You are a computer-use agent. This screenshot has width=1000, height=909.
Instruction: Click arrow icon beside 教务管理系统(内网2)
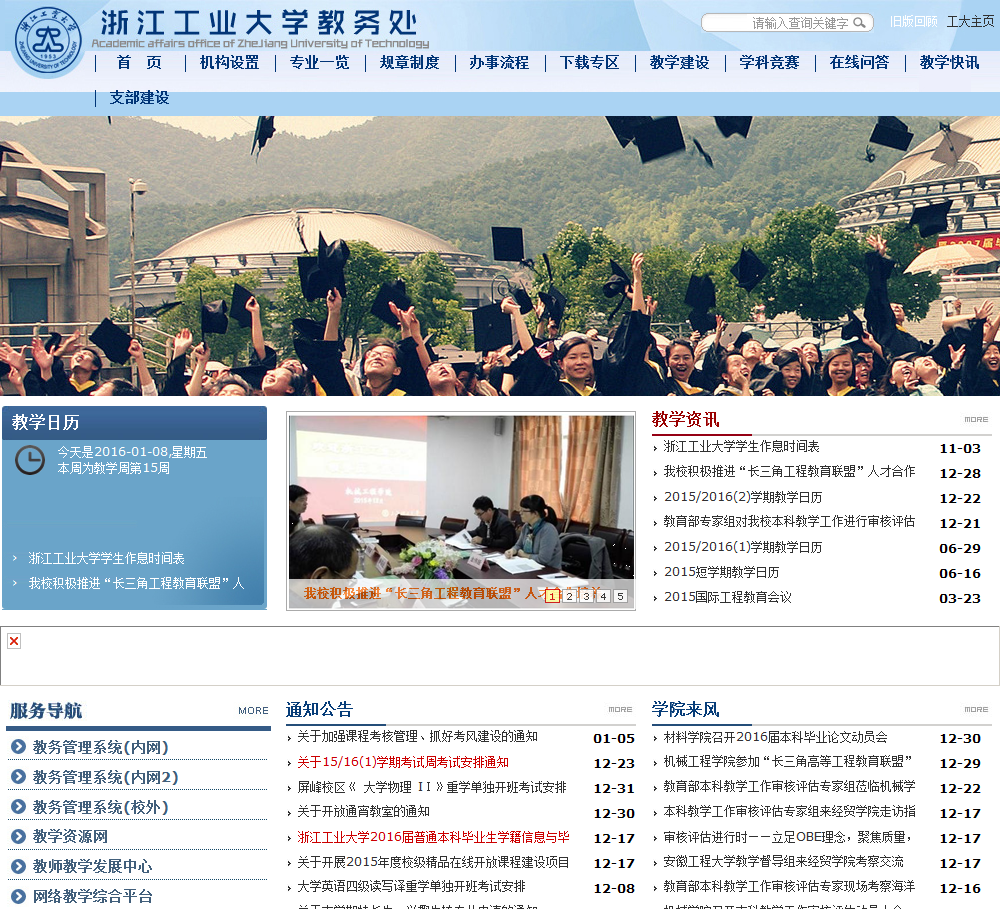(18, 776)
